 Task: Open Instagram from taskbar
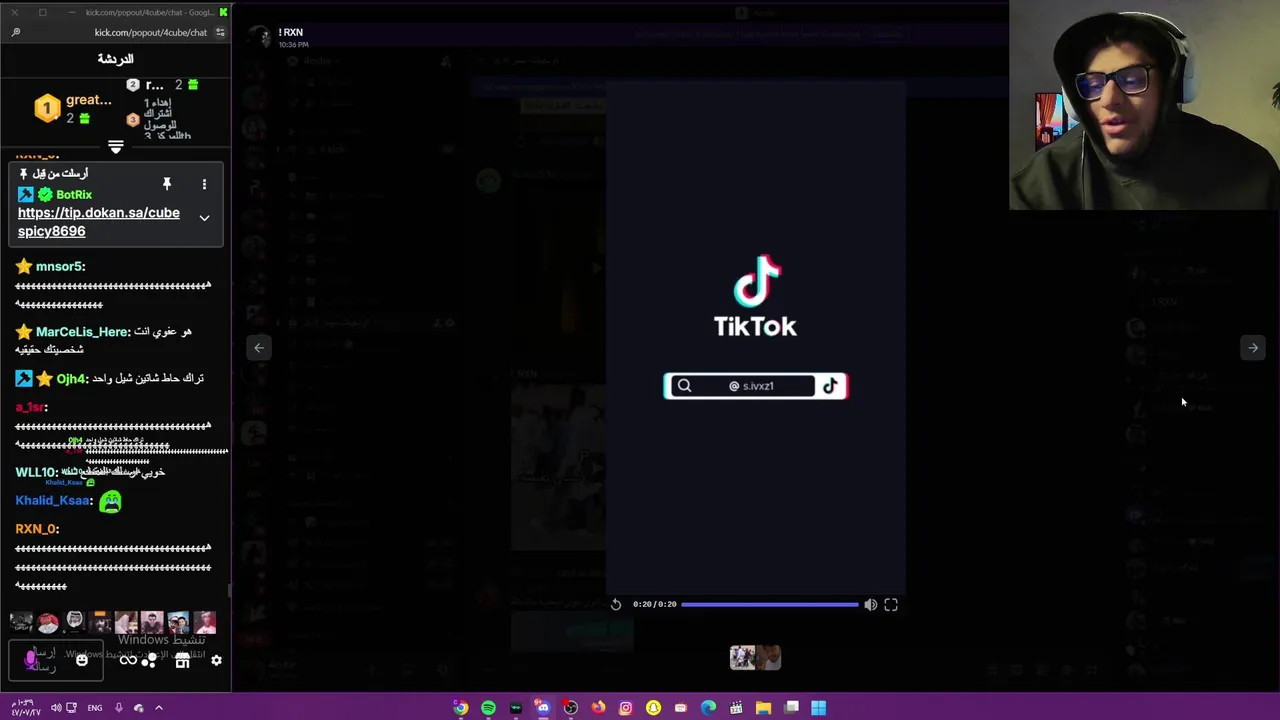pos(625,708)
